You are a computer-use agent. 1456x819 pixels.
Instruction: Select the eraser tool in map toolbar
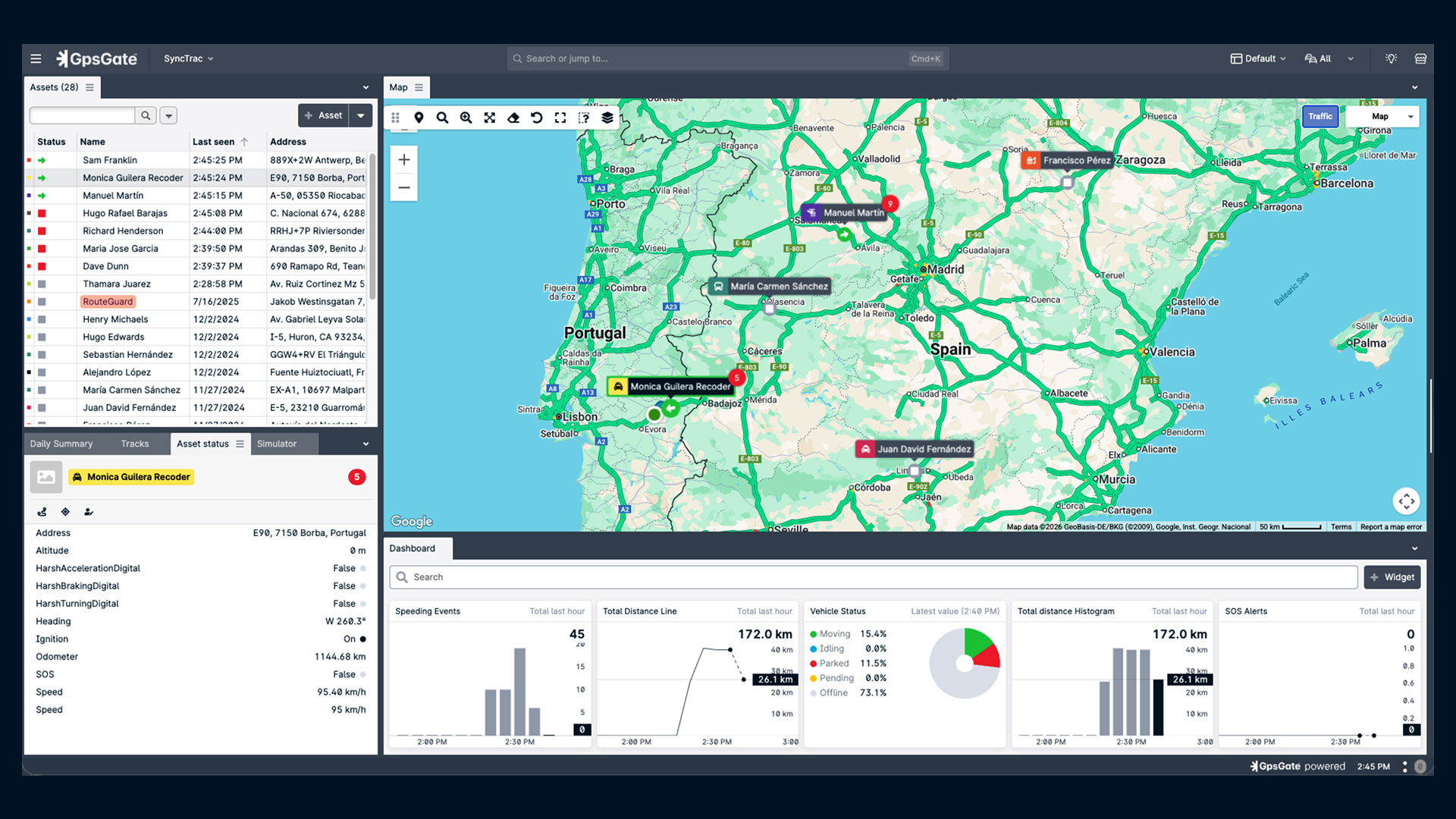(x=513, y=118)
